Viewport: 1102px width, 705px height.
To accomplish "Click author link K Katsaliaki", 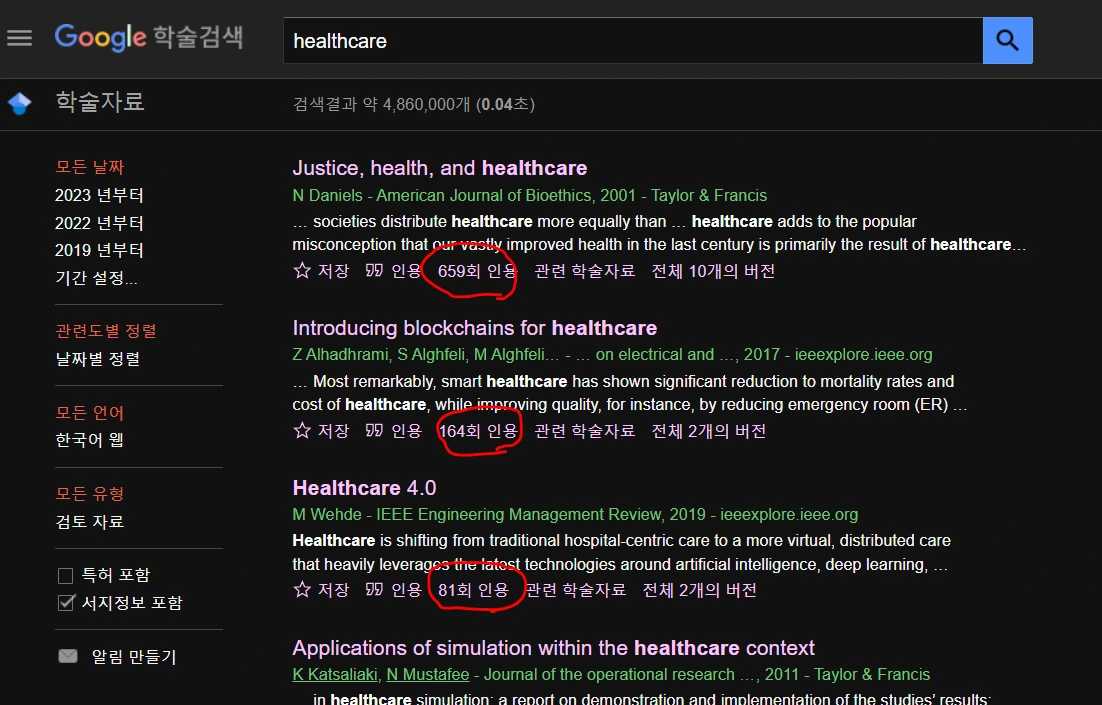I will (335, 675).
